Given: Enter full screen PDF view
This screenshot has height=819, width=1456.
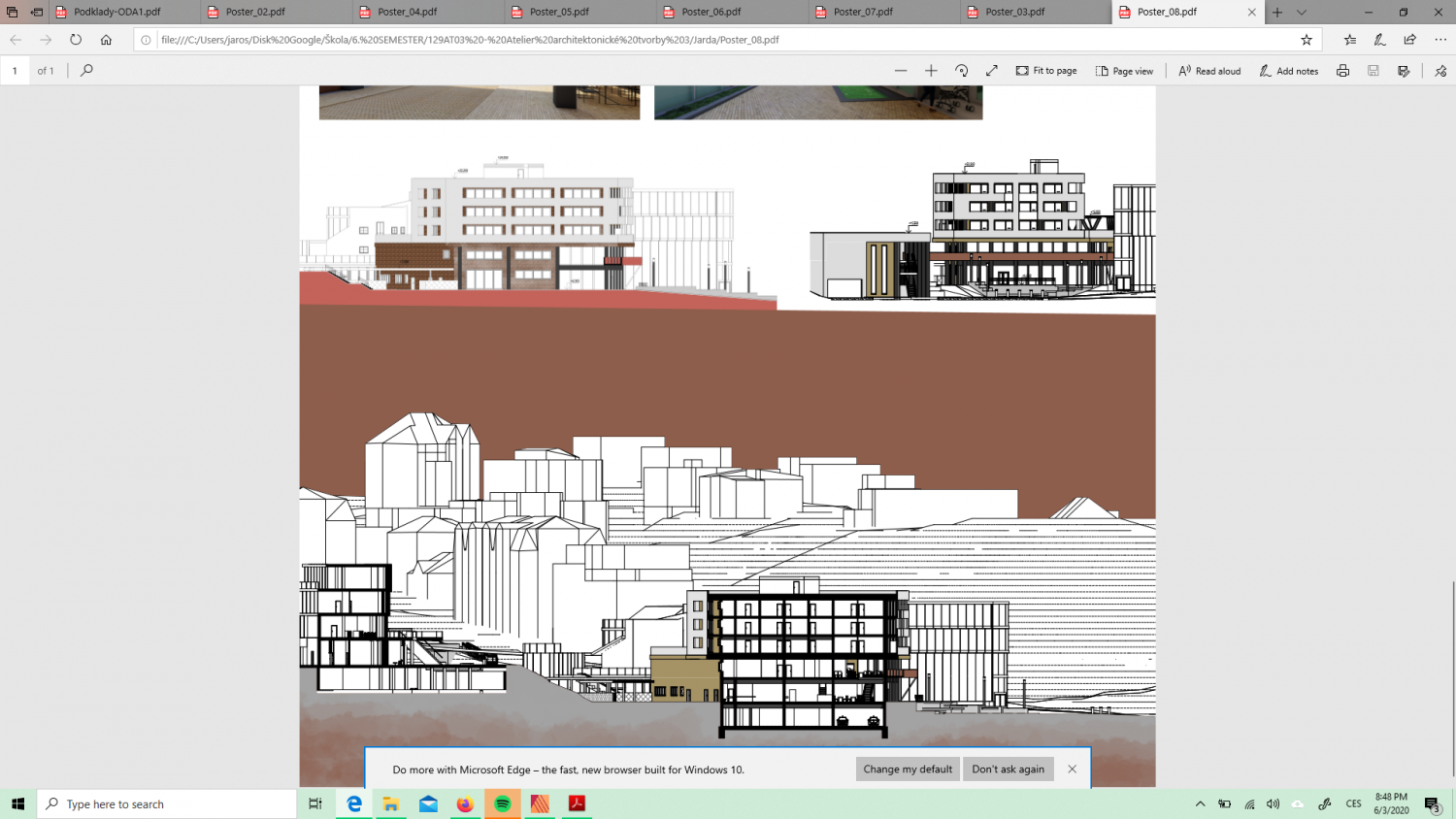Looking at the screenshot, I should [x=991, y=71].
